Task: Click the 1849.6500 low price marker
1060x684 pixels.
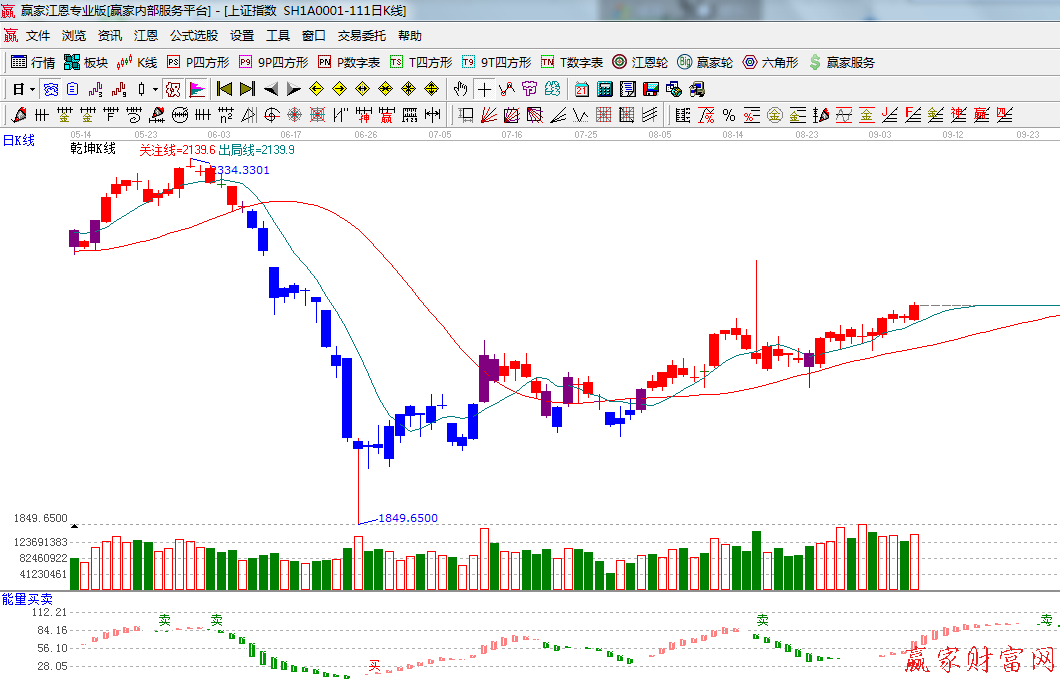Action: click(x=408, y=518)
